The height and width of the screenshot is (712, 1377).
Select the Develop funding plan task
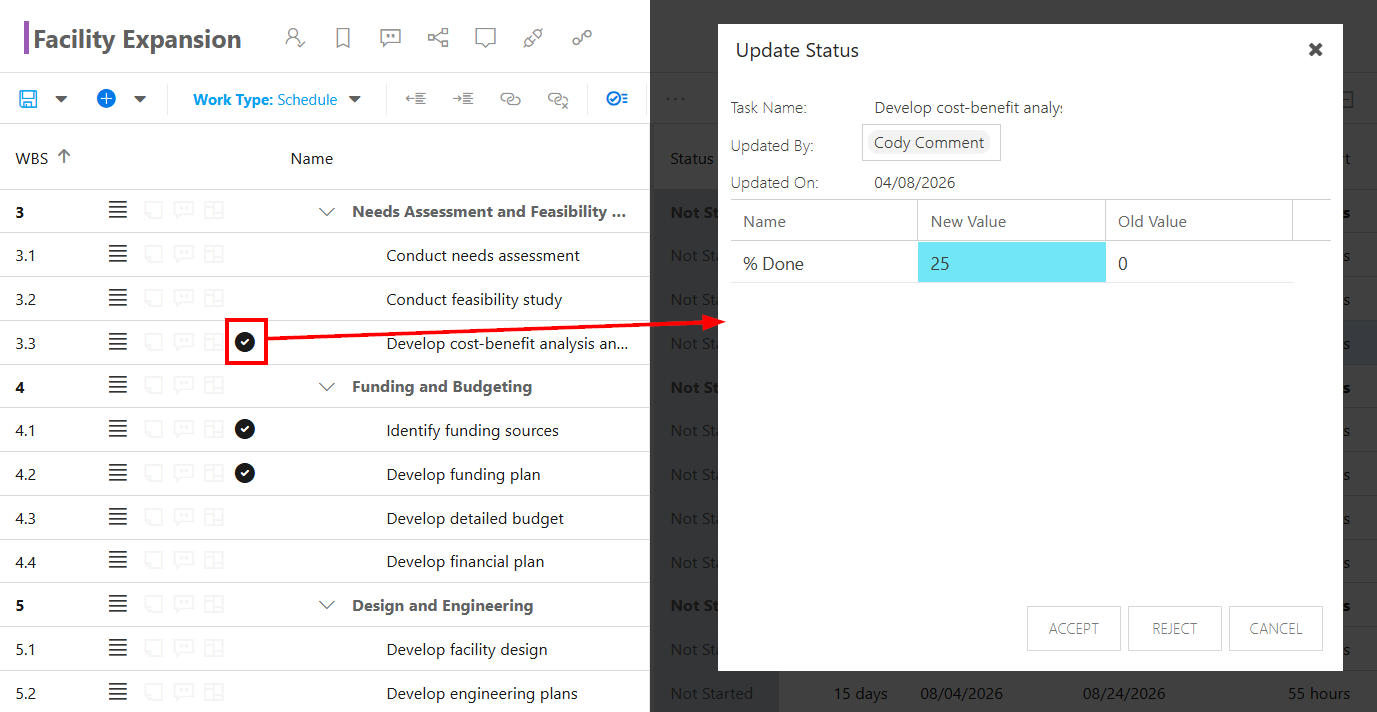(x=463, y=474)
